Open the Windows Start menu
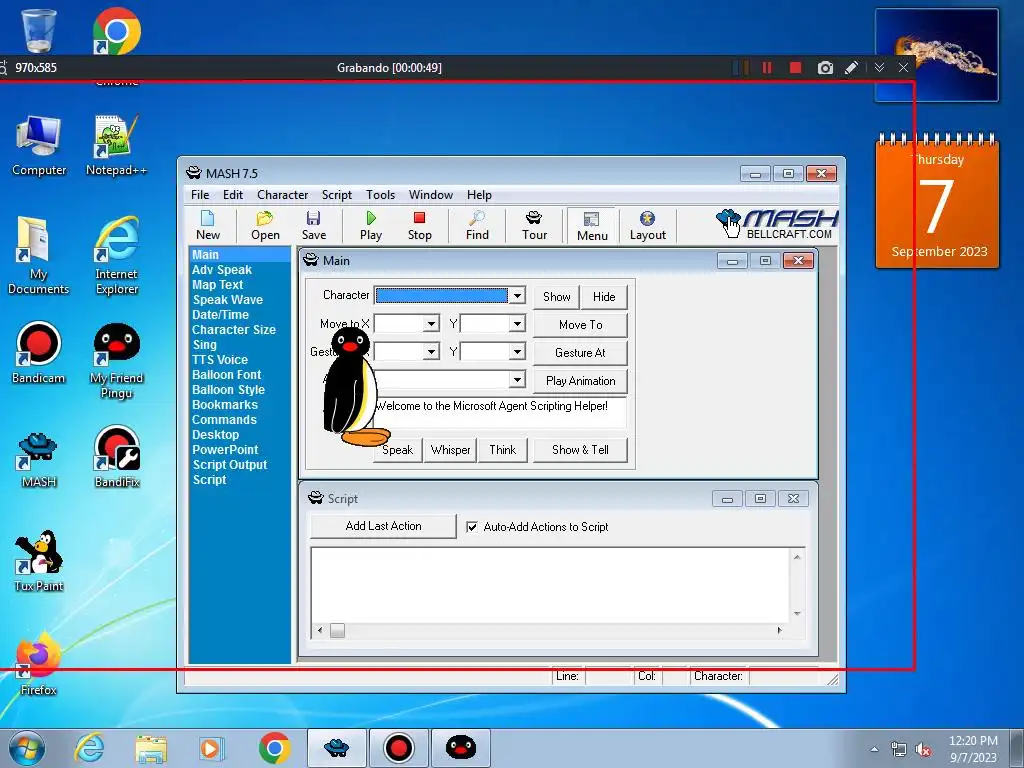This screenshot has height=768, width=1024. click(26, 748)
